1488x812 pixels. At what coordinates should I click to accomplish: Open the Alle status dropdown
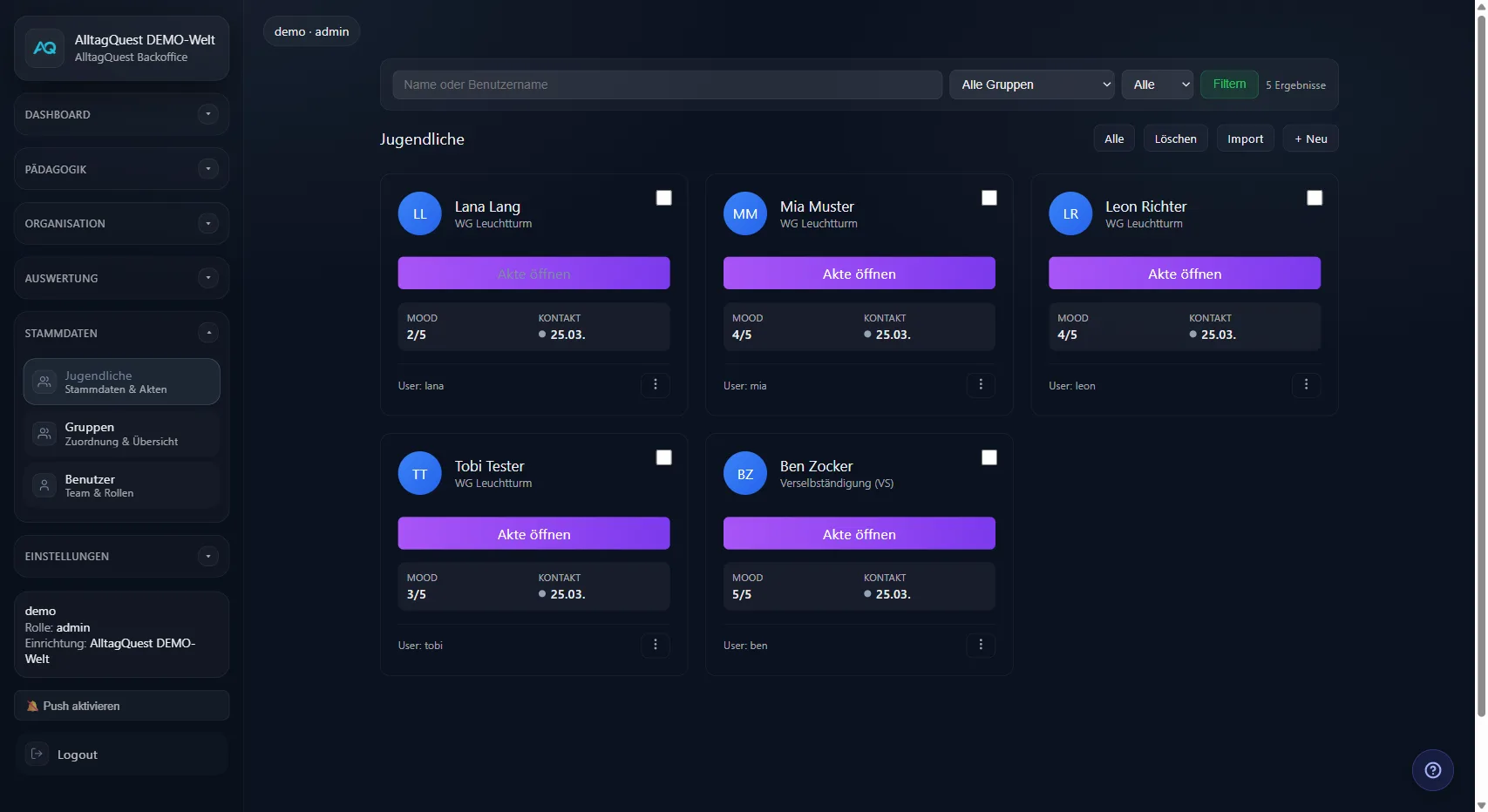coord(1157,85)
